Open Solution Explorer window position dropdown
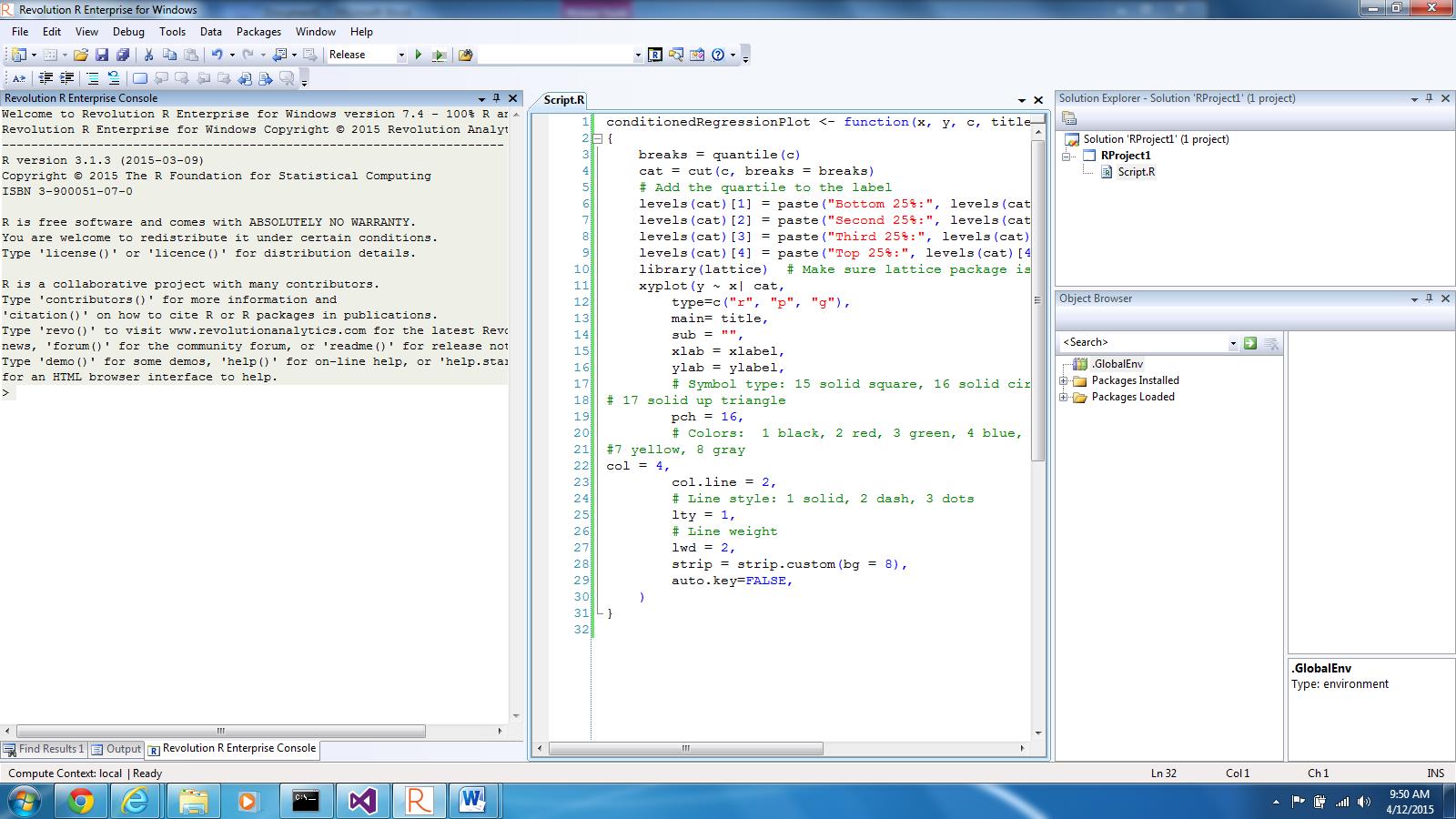 click(1414, 98)
